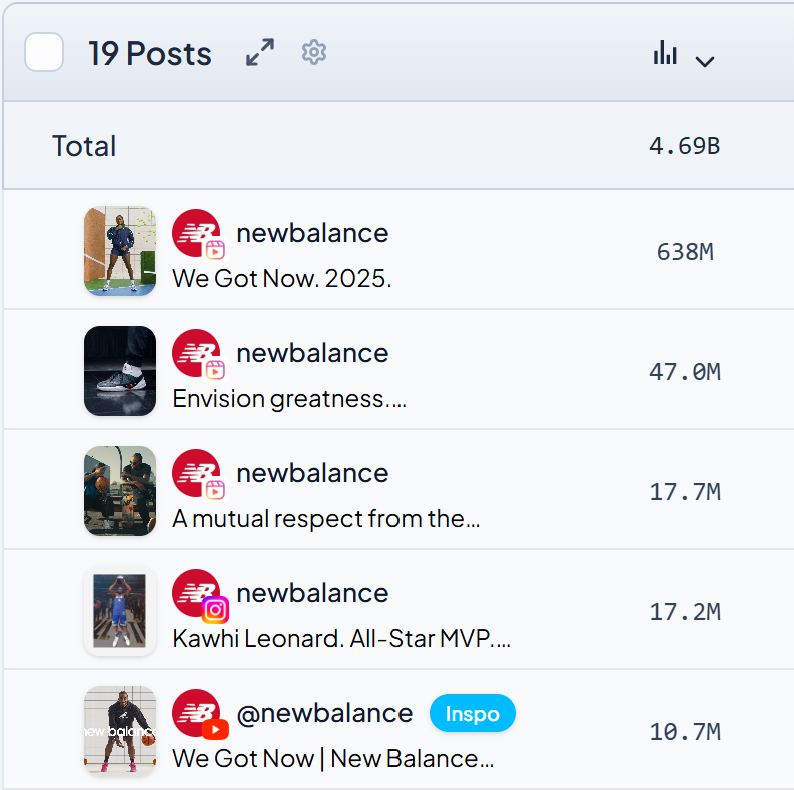The image size is (794, 790).
Task: Click newbalance name above 'Kawhi Leonard'
Action: click(312, 593)
